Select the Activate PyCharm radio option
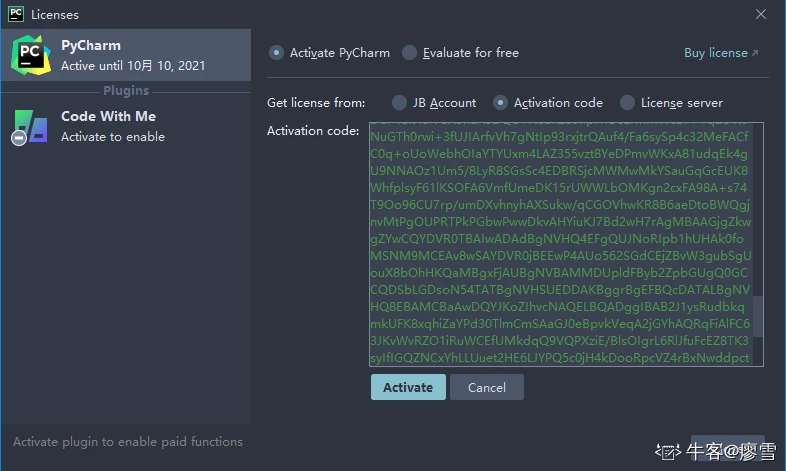Screen dimensions: 786x471 pyautogui.click(x=277, y=53)
